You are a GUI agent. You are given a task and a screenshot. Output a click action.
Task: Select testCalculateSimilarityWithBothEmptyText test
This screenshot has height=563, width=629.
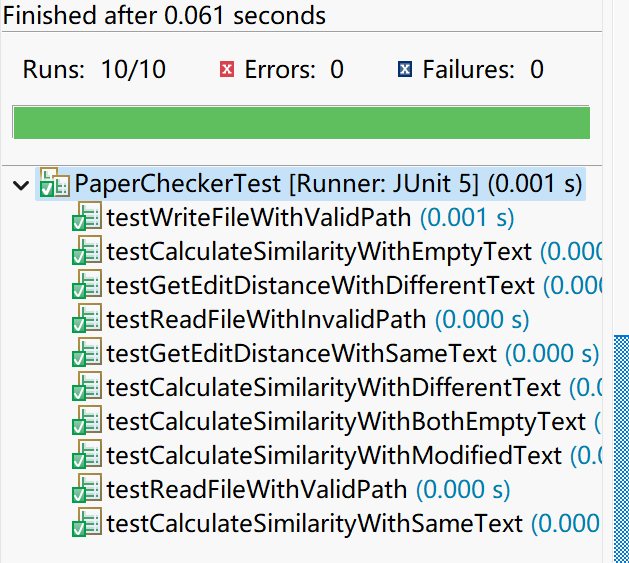[346, 422]
